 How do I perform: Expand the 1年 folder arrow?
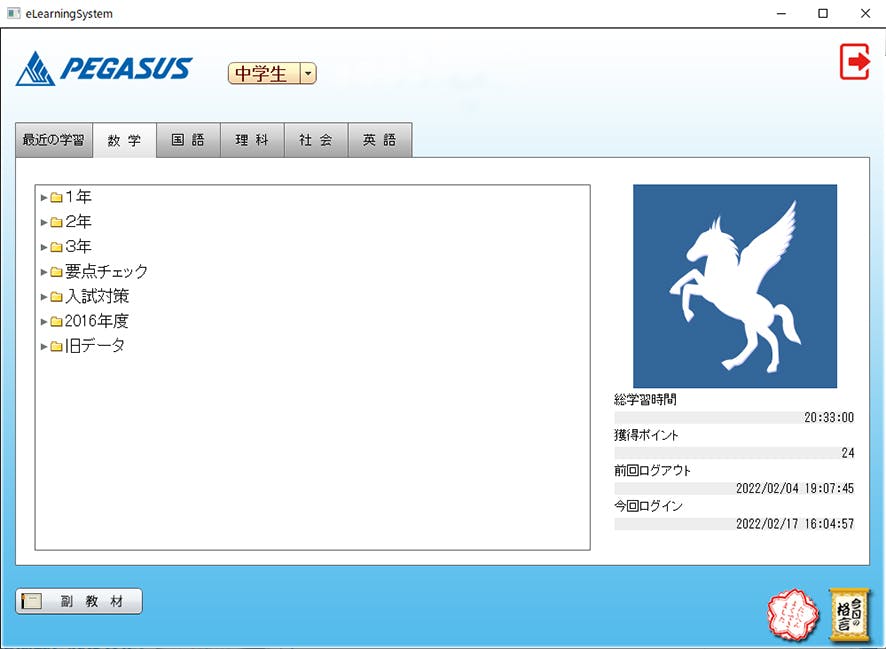44,197
